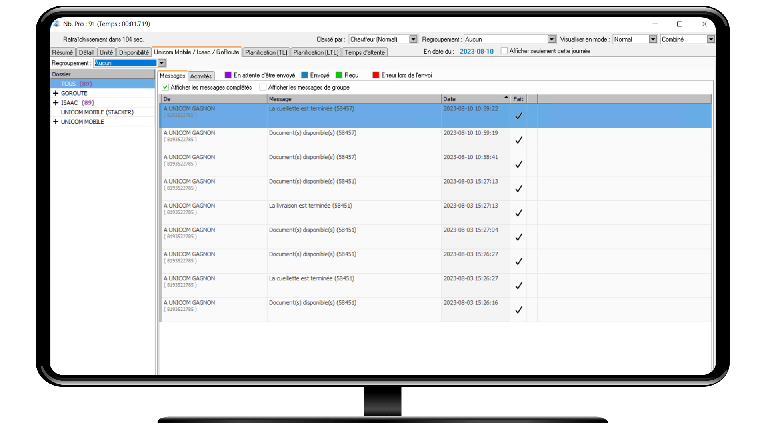Click the application icon in the title bar

[56, 24]
